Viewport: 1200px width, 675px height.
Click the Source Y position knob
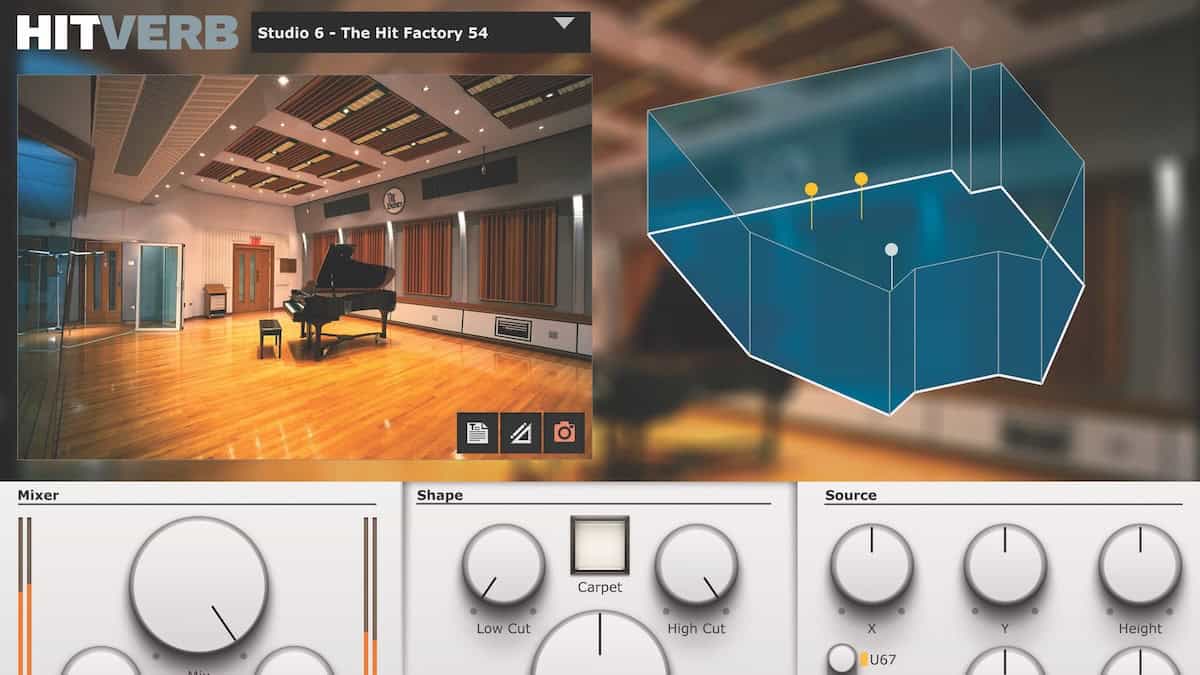click(1005, 565)
